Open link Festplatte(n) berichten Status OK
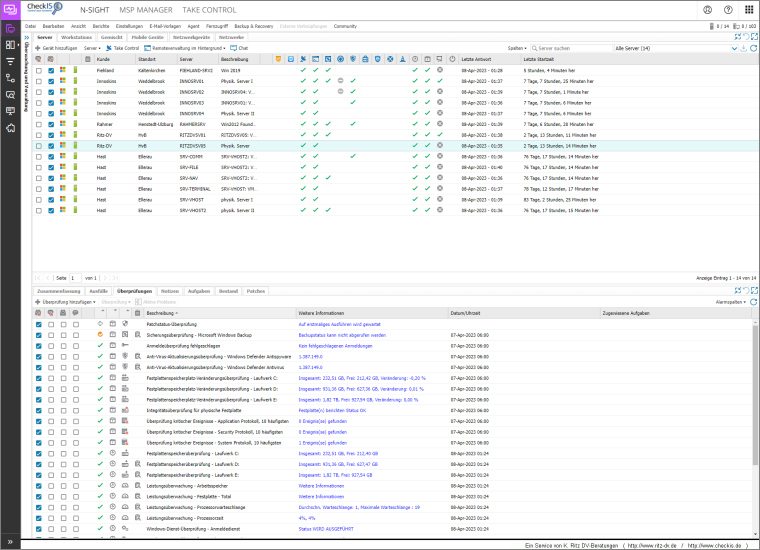Screen dimensions: 760x550 (x=332, y=410)
